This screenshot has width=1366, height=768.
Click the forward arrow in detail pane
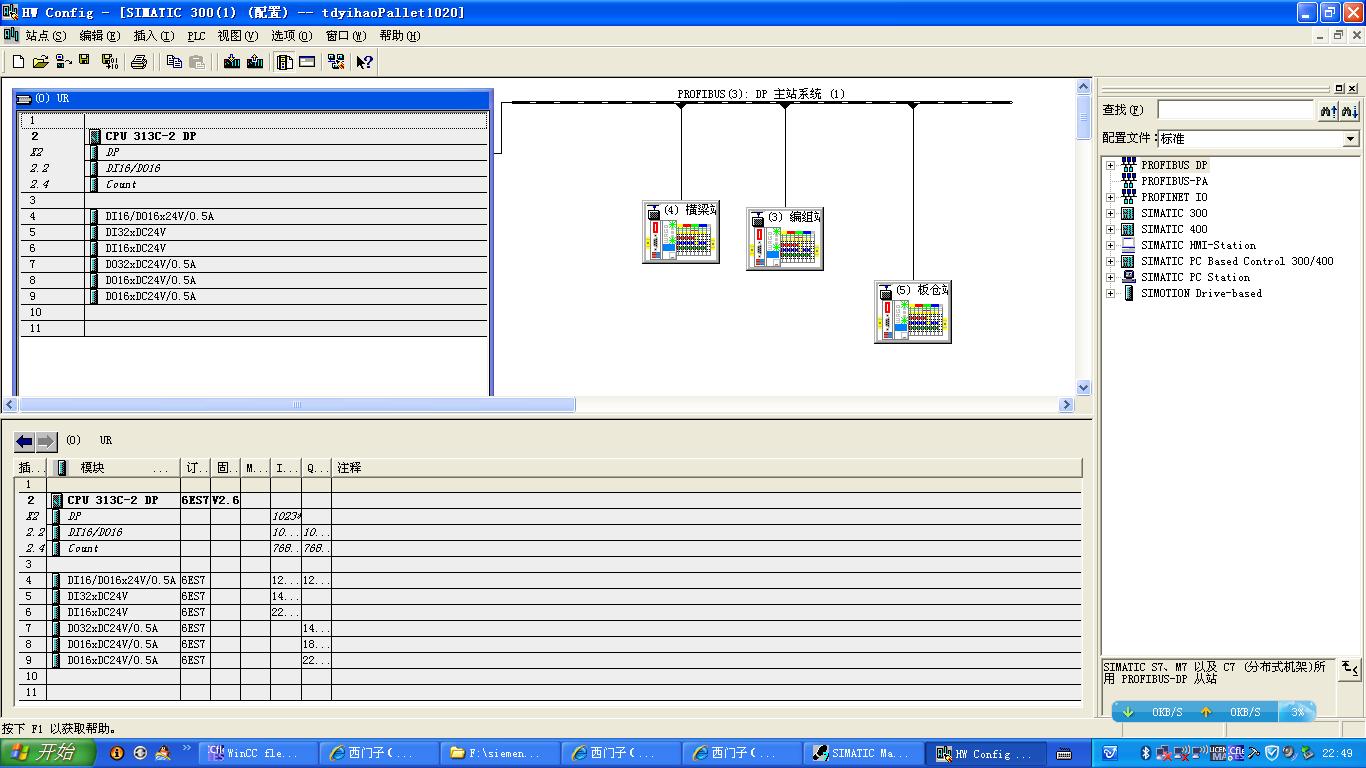(46, 441)
